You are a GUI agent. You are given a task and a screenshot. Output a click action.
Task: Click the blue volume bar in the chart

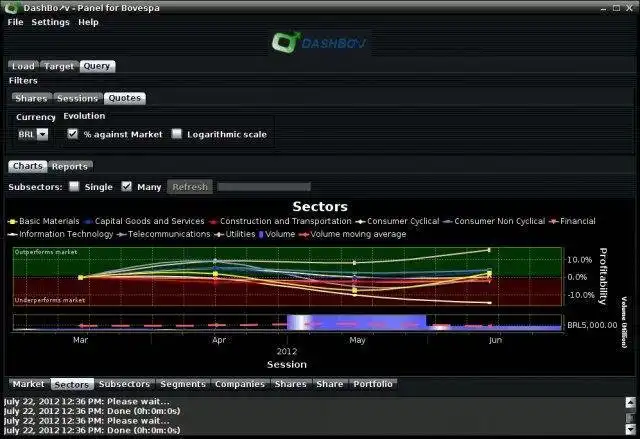357,322
